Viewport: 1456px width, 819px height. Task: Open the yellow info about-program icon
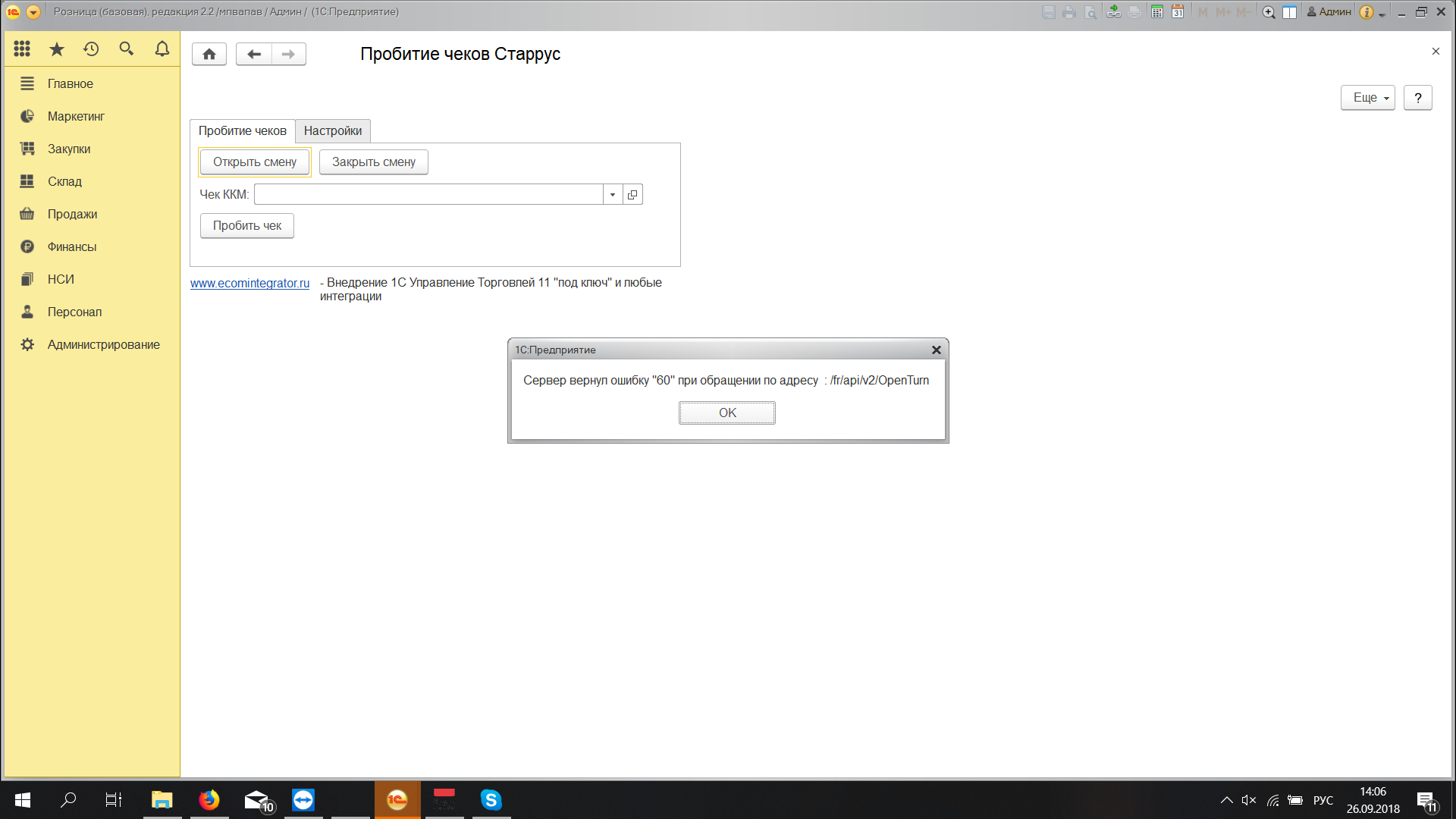pyautogui.click(x=1367, y=12)
